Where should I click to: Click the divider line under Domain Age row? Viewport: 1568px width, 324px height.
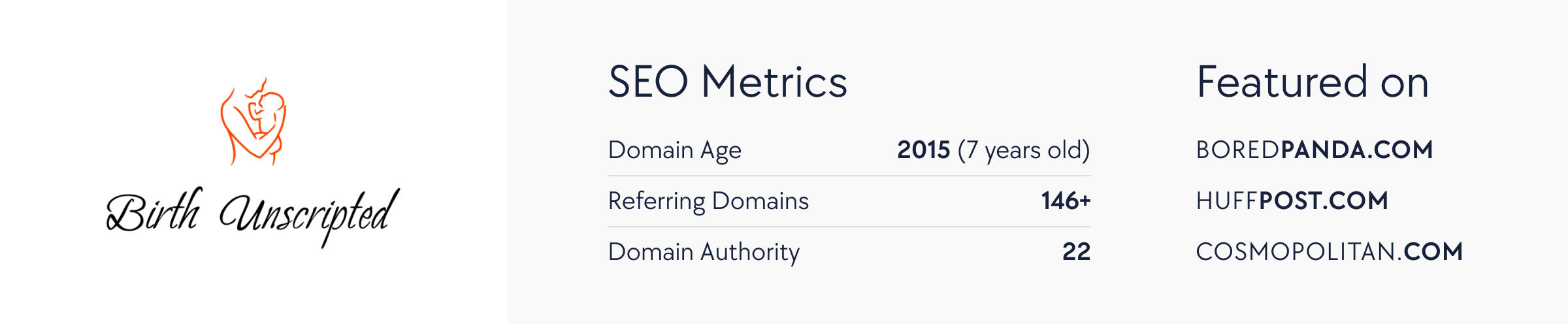click(x=849, y=176)
